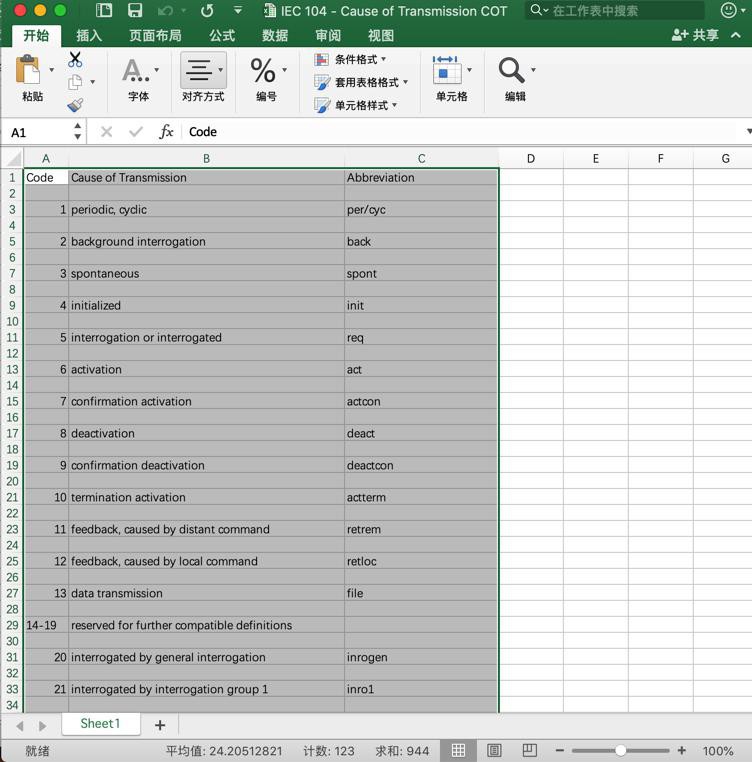Viewport: 752px width, 762px height.
Task: Open the Formulas (公式) tab
Action: tap(222, 35)
